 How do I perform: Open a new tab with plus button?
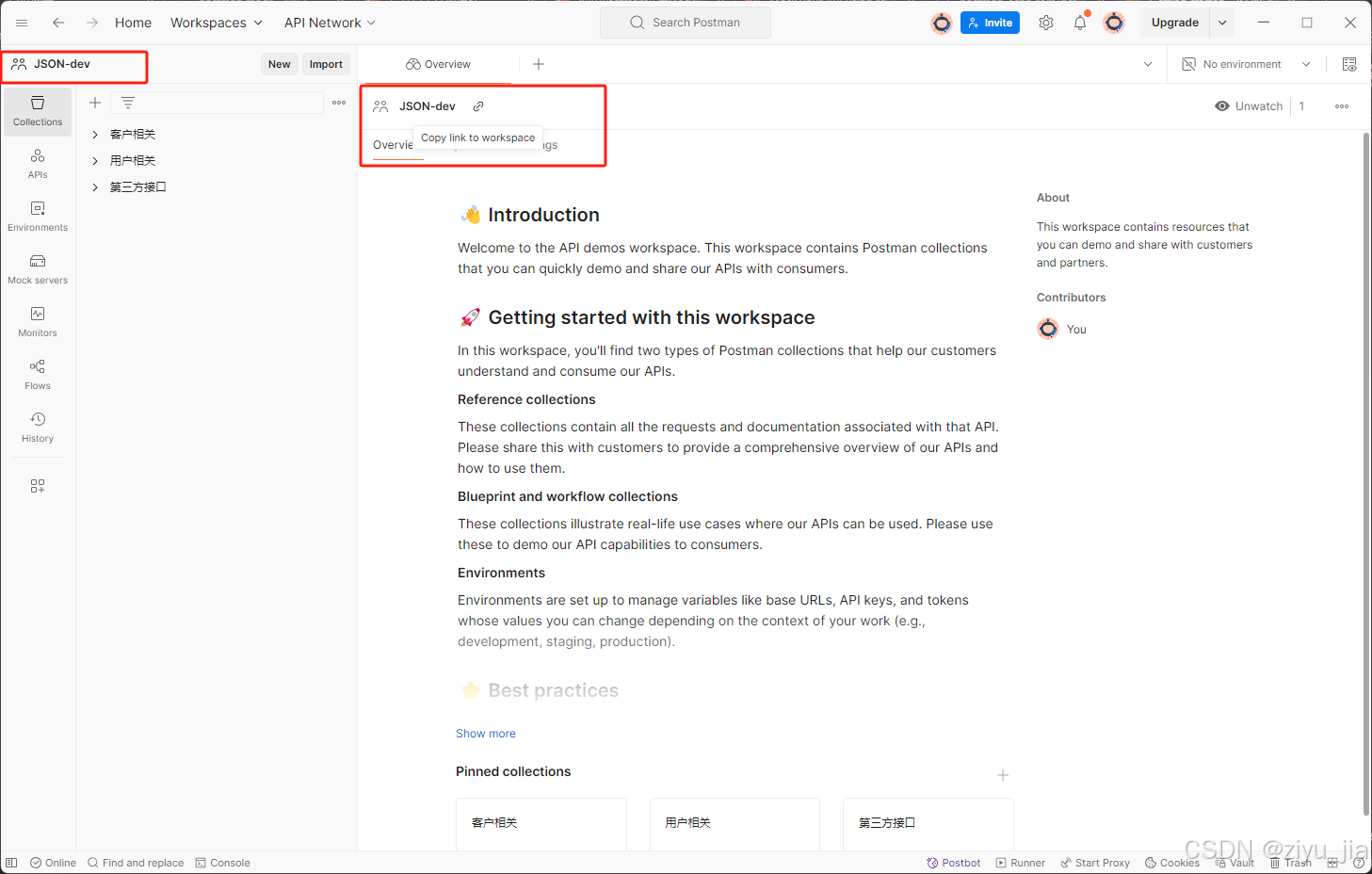click(x=539, y=64)
